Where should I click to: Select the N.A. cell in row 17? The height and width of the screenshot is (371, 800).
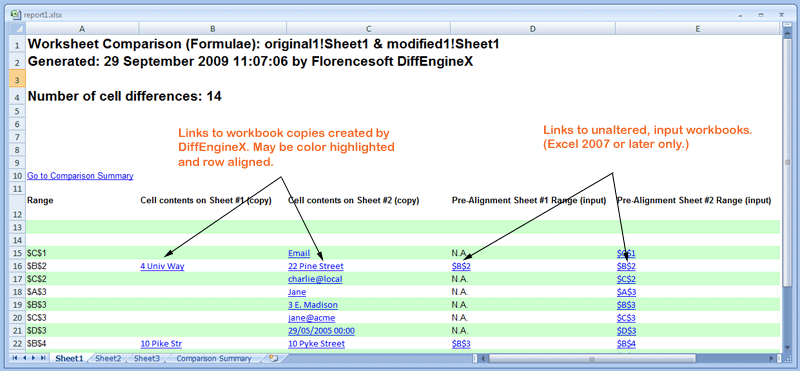point(533,279)
